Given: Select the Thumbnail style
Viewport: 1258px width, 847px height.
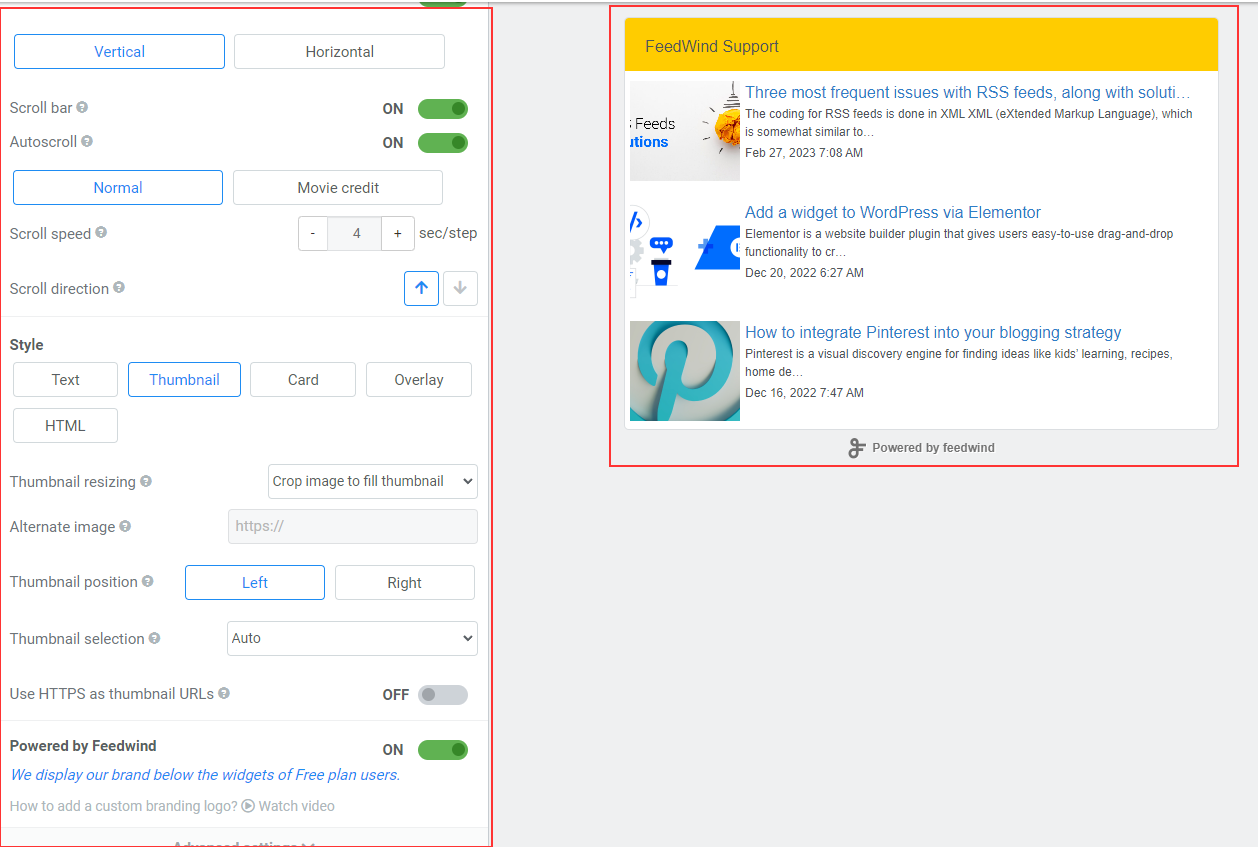Looking at the screenshot, I should (x=184, y=380).
